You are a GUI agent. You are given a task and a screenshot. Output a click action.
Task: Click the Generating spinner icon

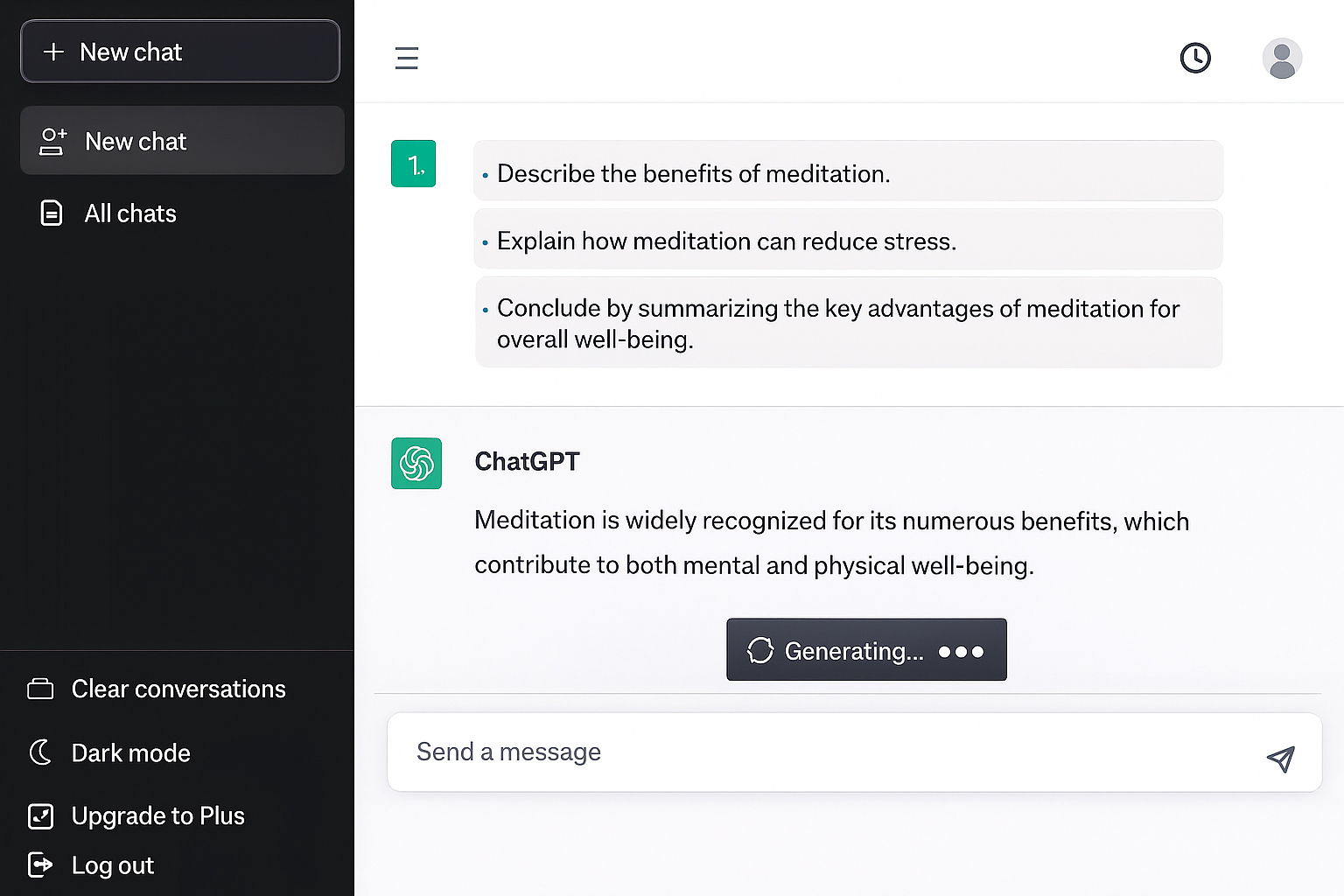(x=760, y=650)
